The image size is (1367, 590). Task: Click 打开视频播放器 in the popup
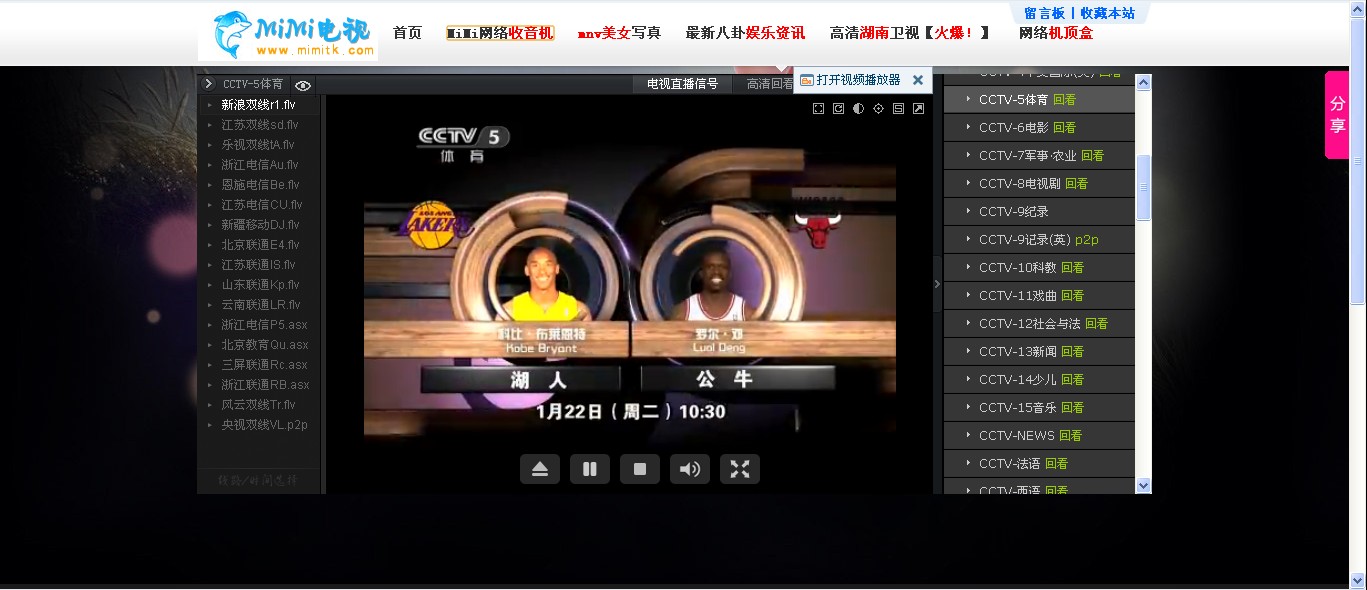tap(858, 80)
